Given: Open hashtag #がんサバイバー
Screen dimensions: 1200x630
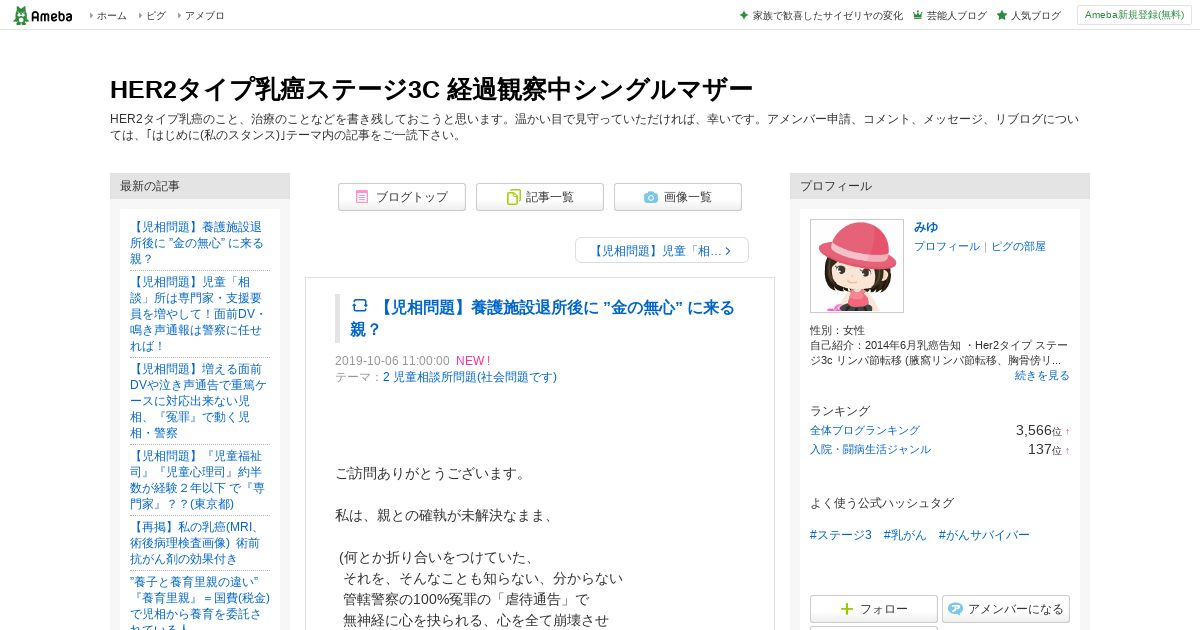Looking at the screenshot, I should [984, 535].
